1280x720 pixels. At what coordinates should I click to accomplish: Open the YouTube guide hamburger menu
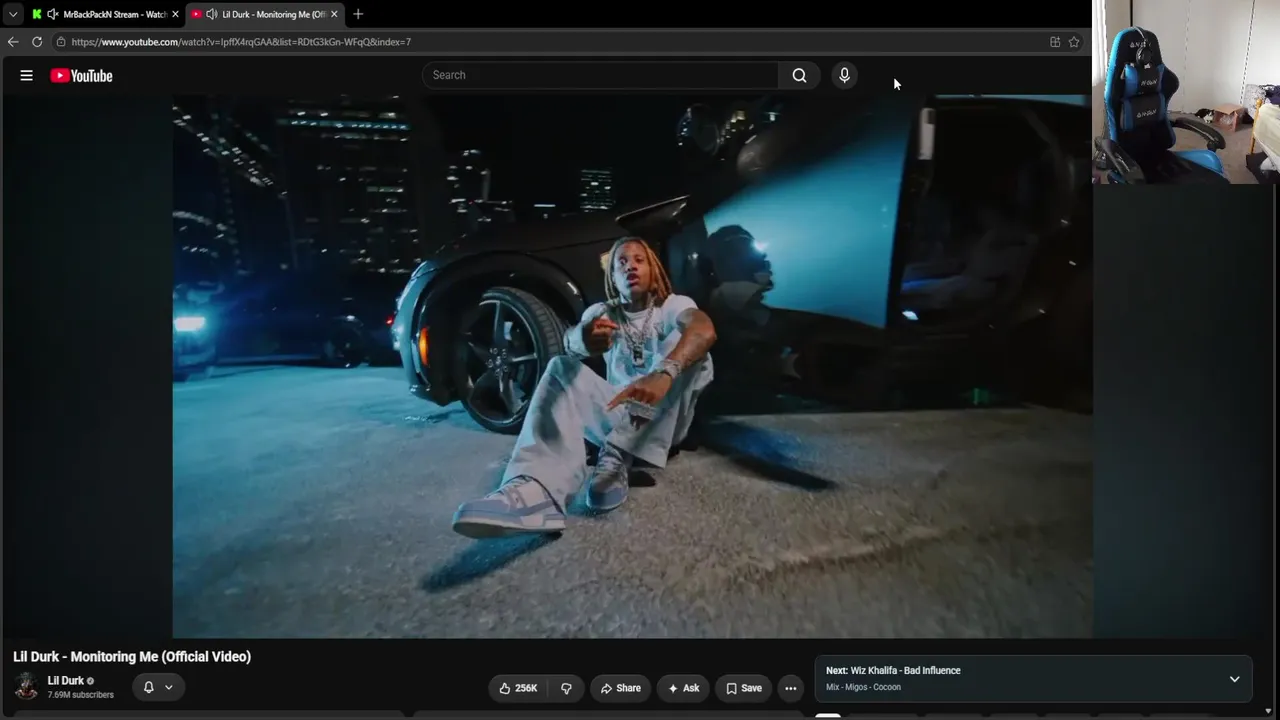[x=27, y=75]
